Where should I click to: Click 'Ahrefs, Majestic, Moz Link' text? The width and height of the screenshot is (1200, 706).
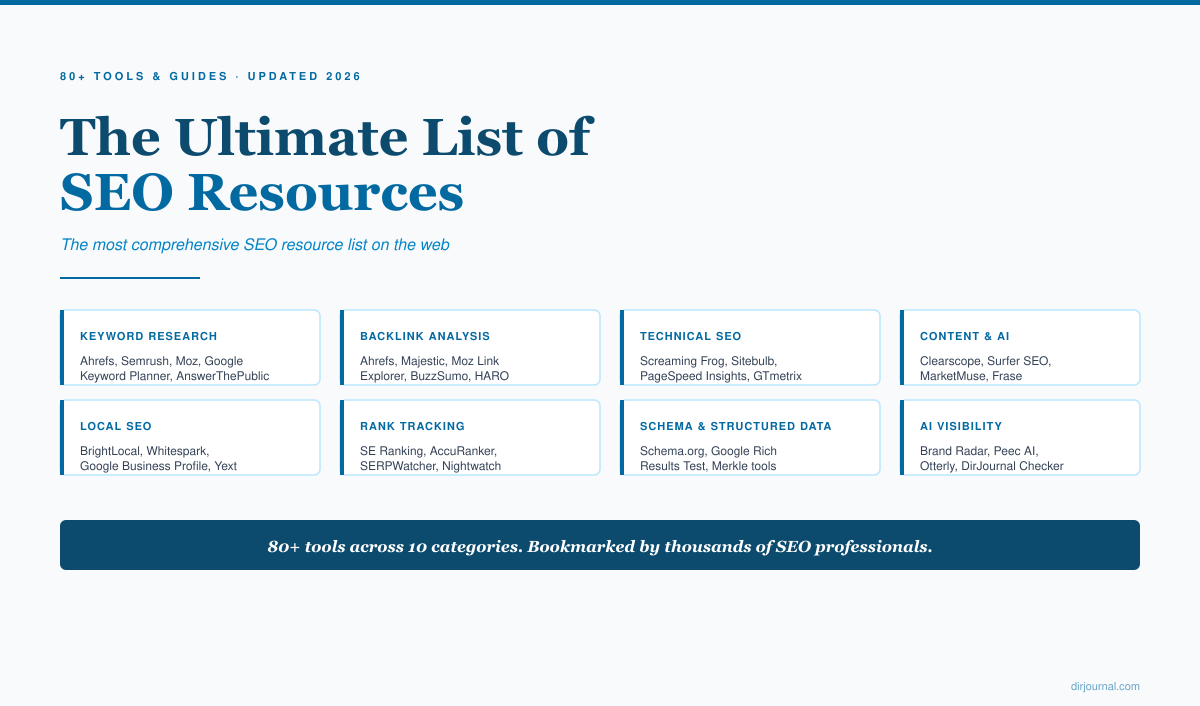pyautogui.click(x=429, y=361)
